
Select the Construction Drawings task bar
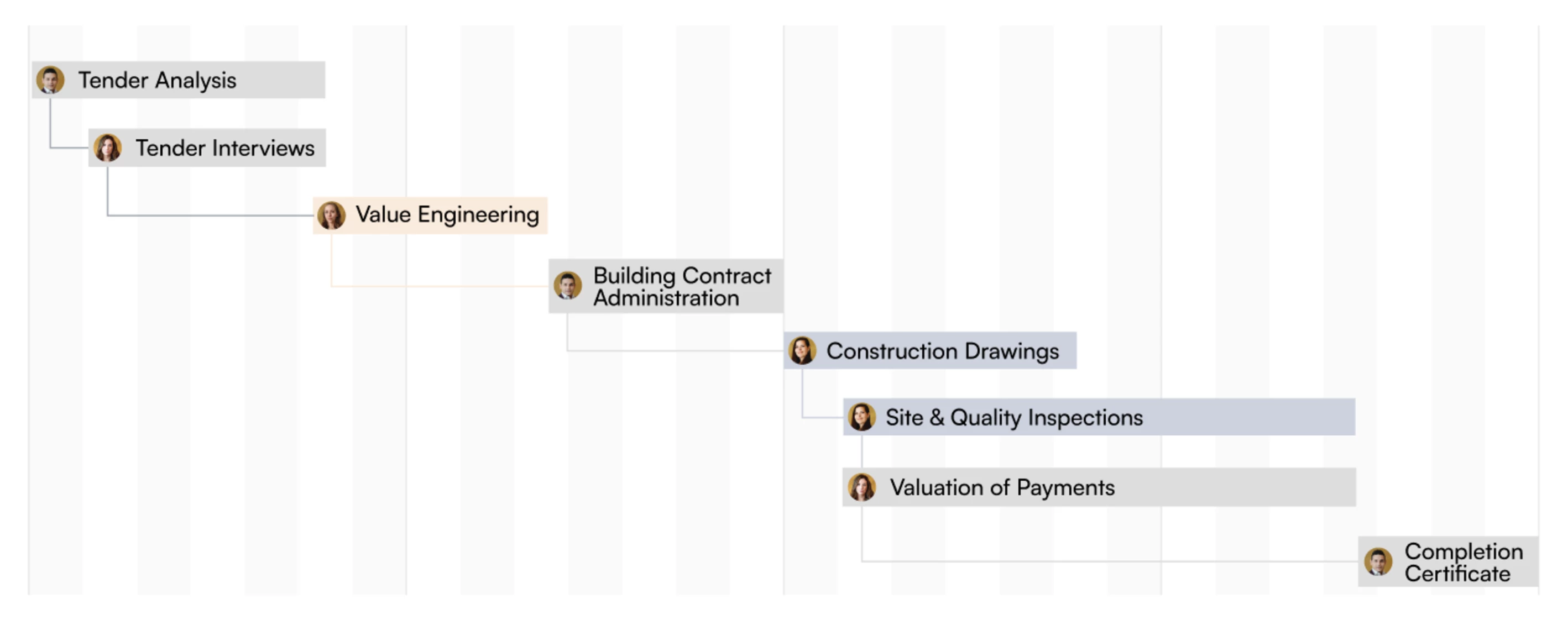coord(930,350)
